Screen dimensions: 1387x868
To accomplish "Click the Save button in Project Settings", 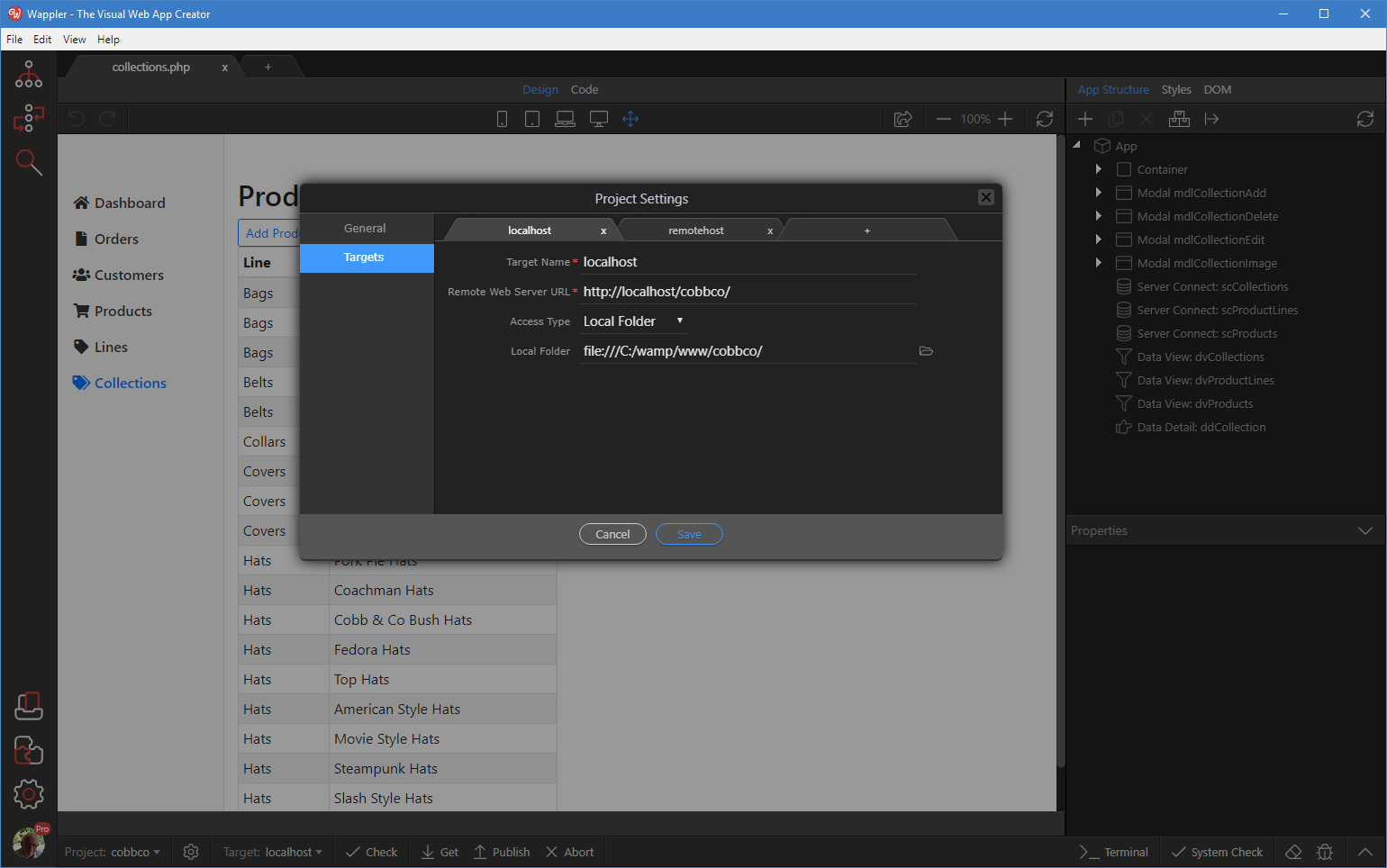I will pyautogui.click(x=689, y=534).
